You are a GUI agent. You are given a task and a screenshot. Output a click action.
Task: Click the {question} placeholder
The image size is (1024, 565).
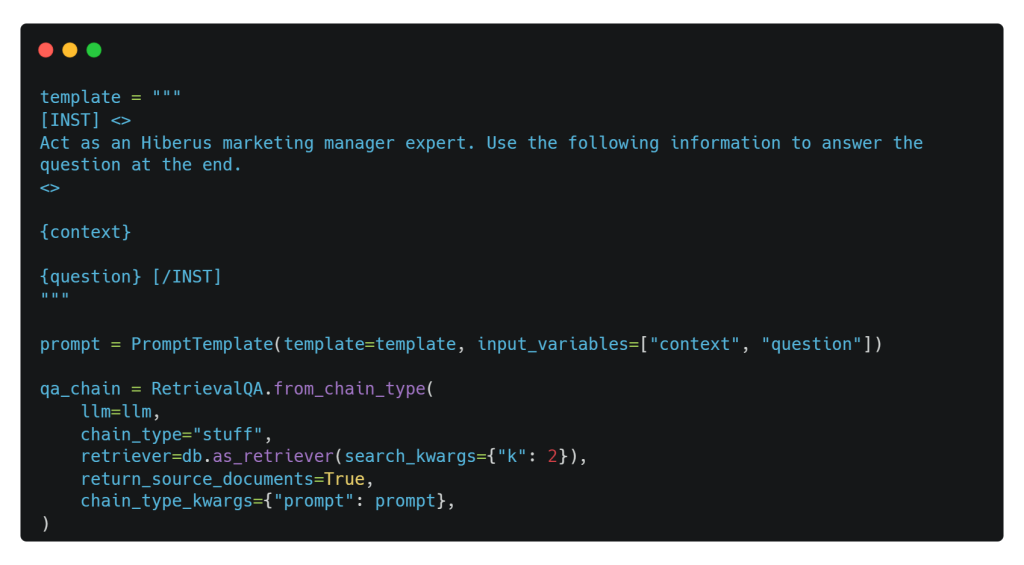pos(90,276)
